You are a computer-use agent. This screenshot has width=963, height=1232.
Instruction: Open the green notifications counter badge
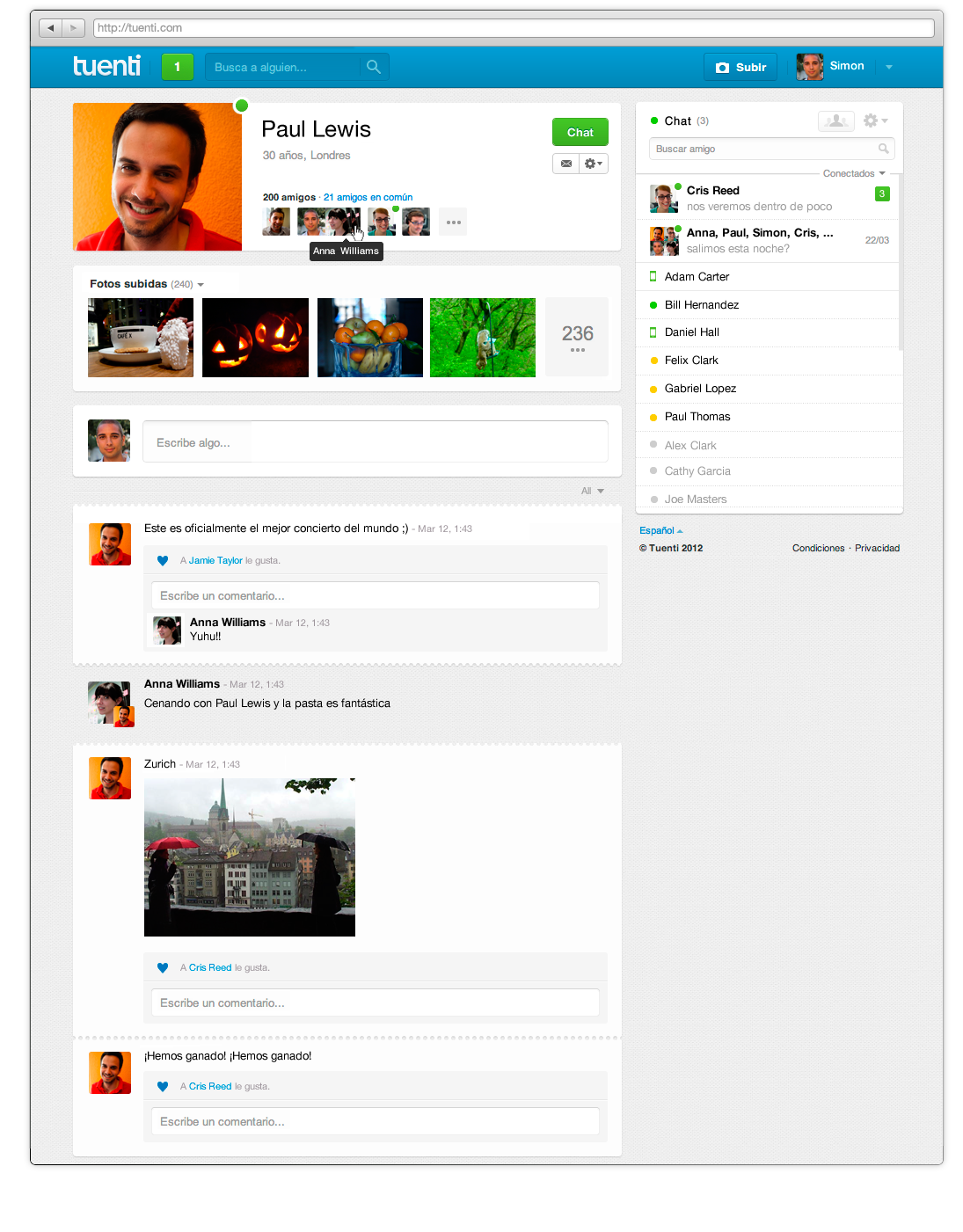177,67
